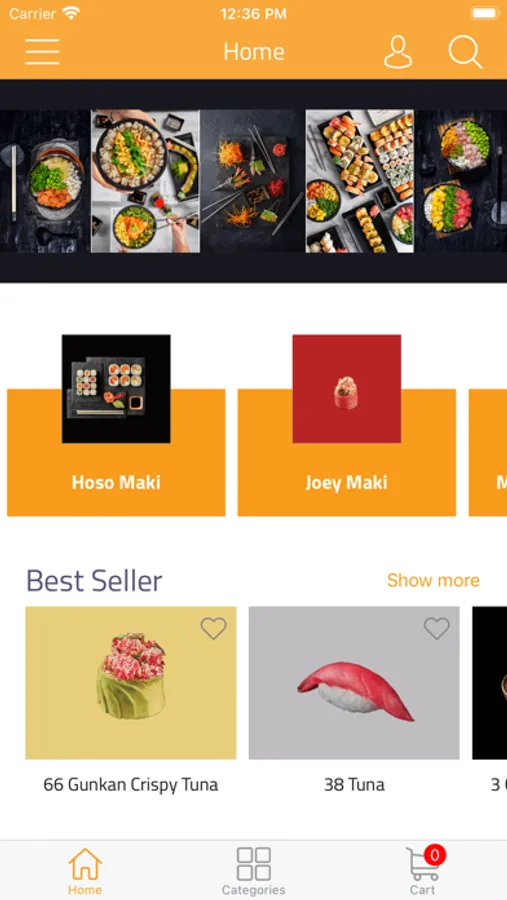
Task: Tap the search magnifier icon
Action: pos(465,52)
